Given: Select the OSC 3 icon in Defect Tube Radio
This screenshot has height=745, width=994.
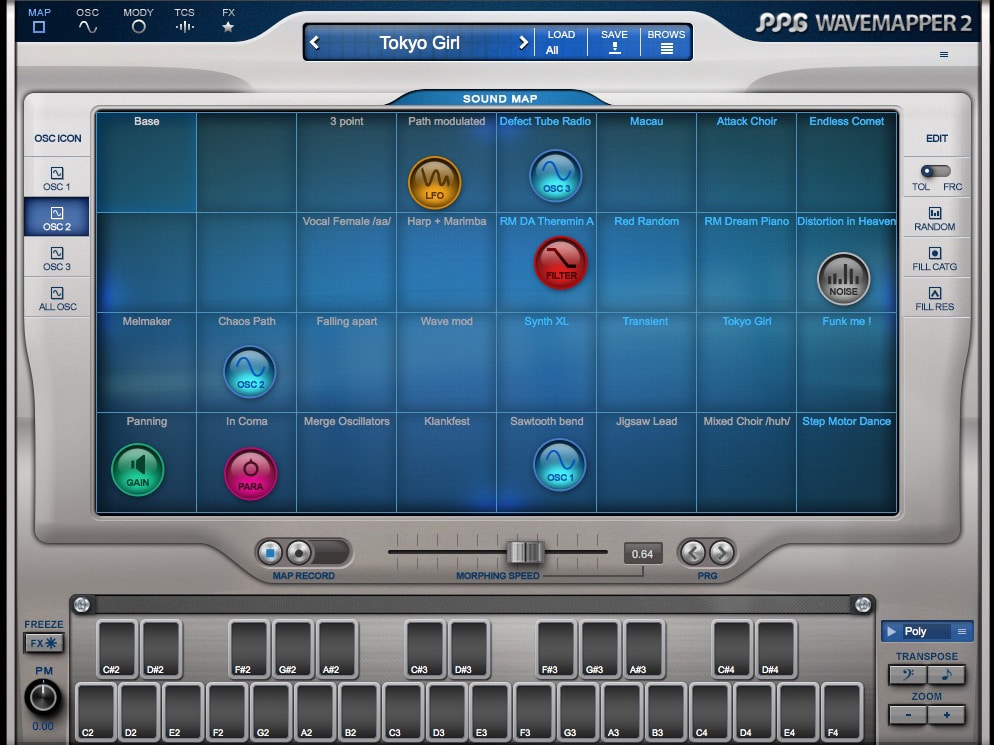Looking at the screenshot, I should pyautogui.click(x=555, y=176).
